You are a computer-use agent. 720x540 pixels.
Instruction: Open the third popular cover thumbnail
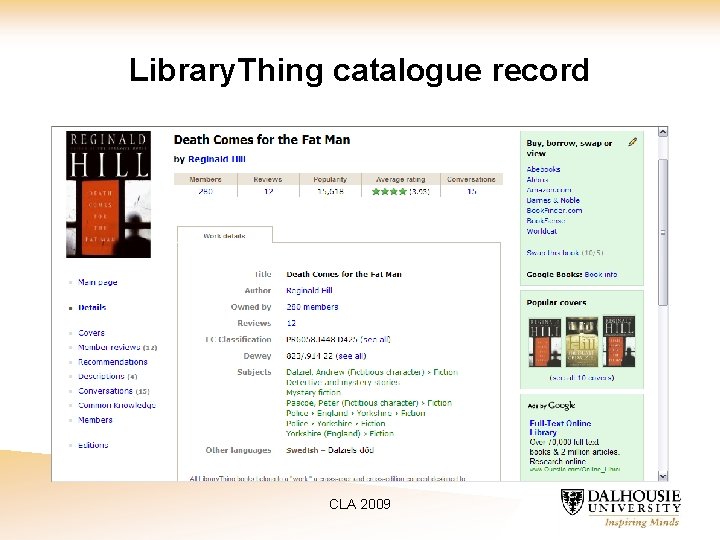pyautogui.click(x=619, y=342)
